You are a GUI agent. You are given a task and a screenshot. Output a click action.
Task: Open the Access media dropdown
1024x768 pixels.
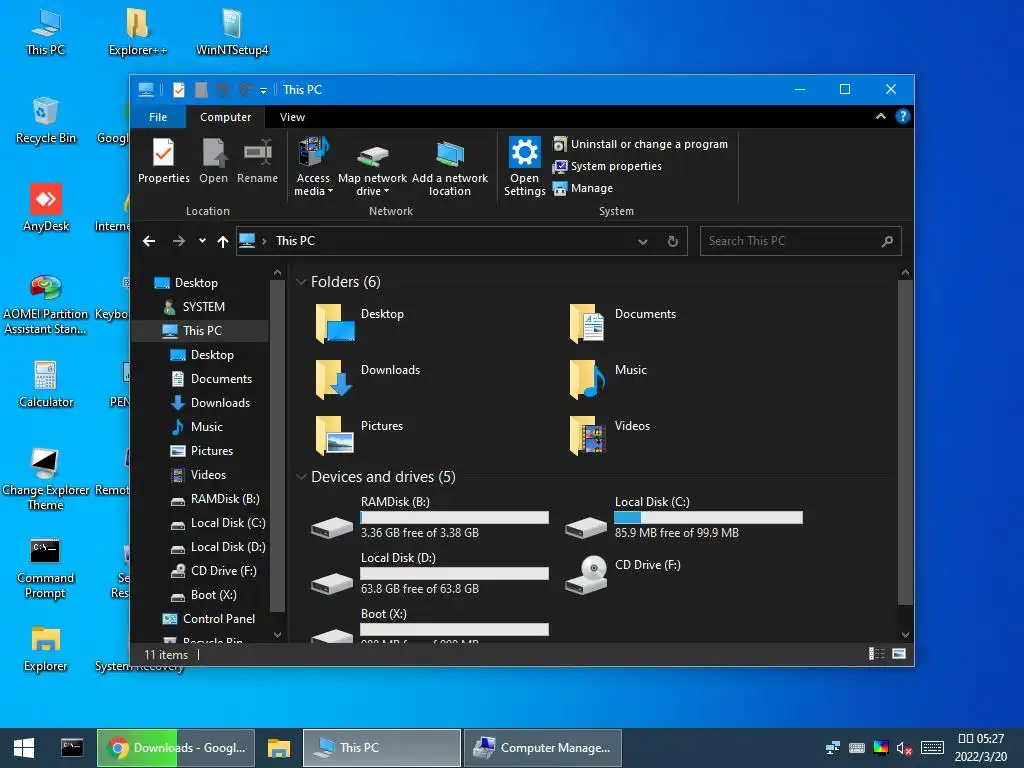pos(313,167)
